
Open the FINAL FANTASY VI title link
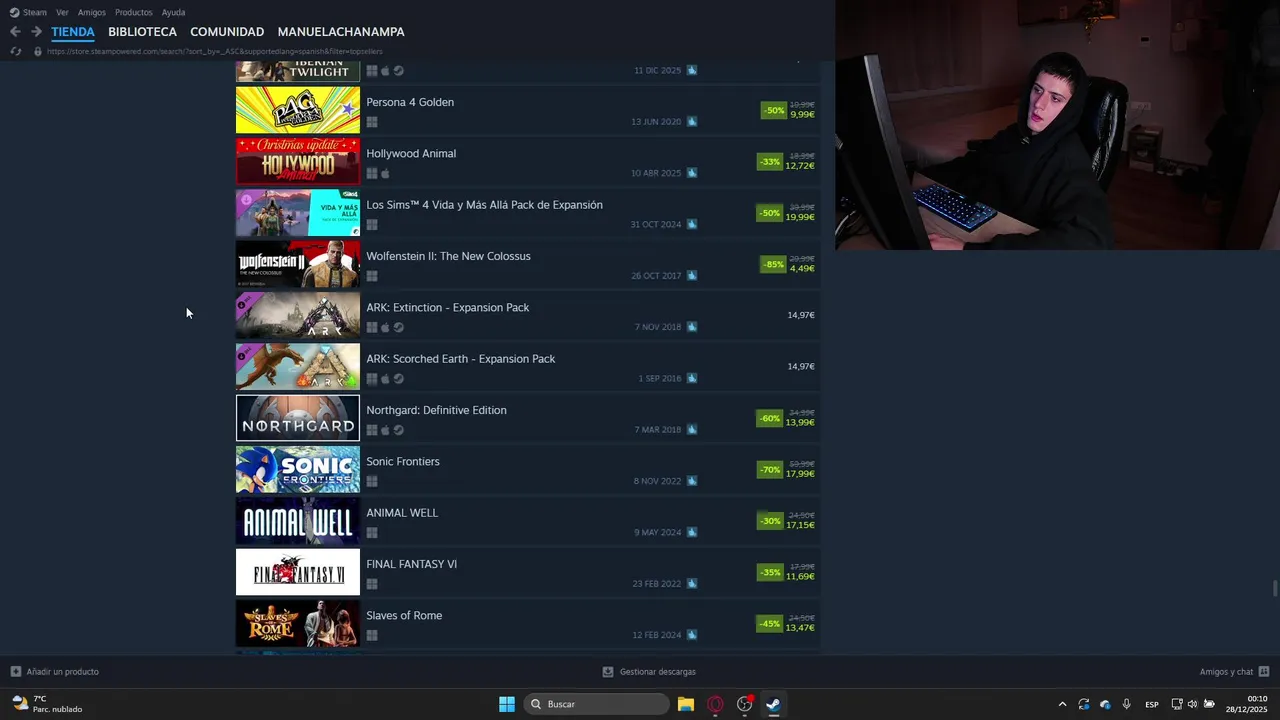(412, 564)
